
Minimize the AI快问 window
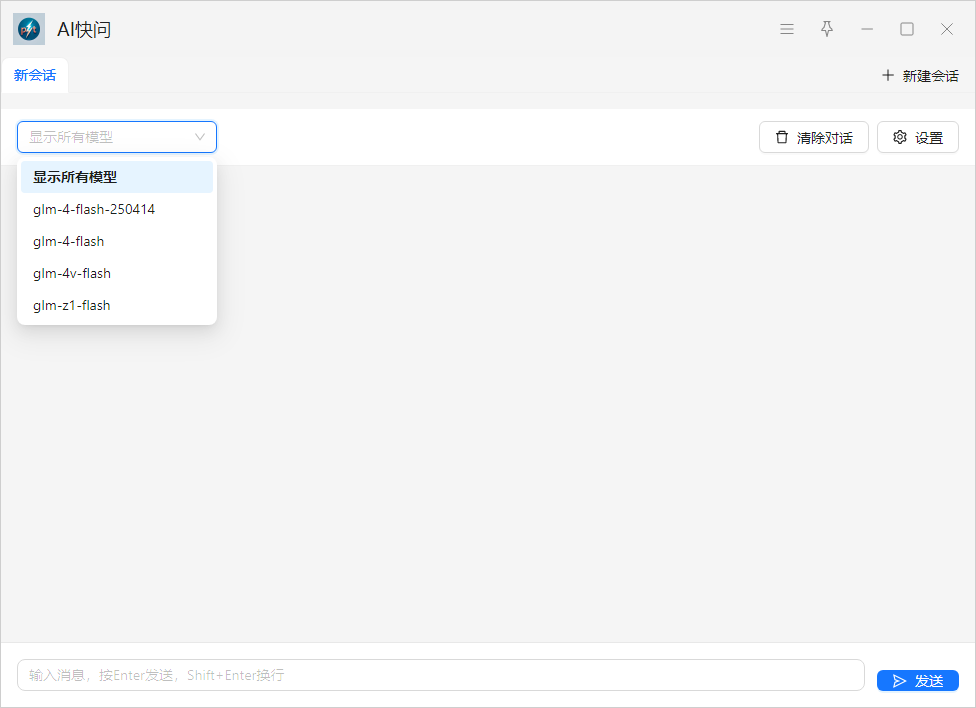pyautogui.click(x=866, y=29)
